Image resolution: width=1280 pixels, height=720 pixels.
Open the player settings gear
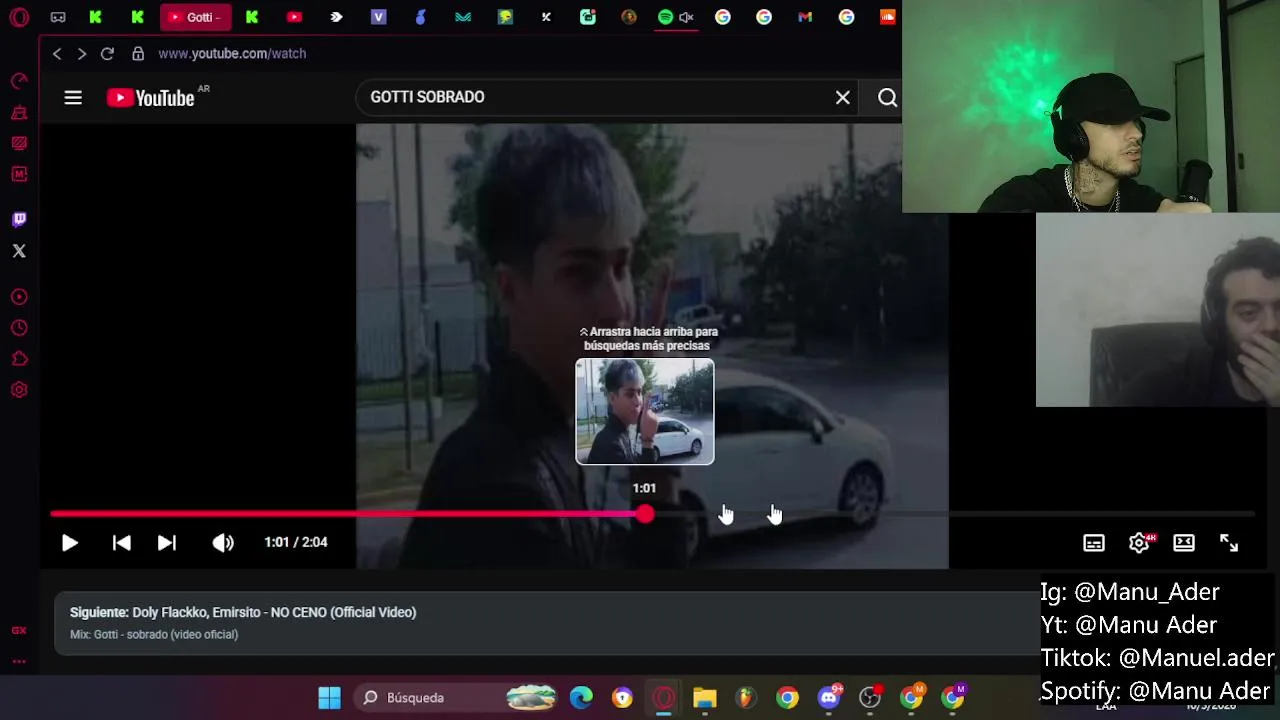(1139, 543)
